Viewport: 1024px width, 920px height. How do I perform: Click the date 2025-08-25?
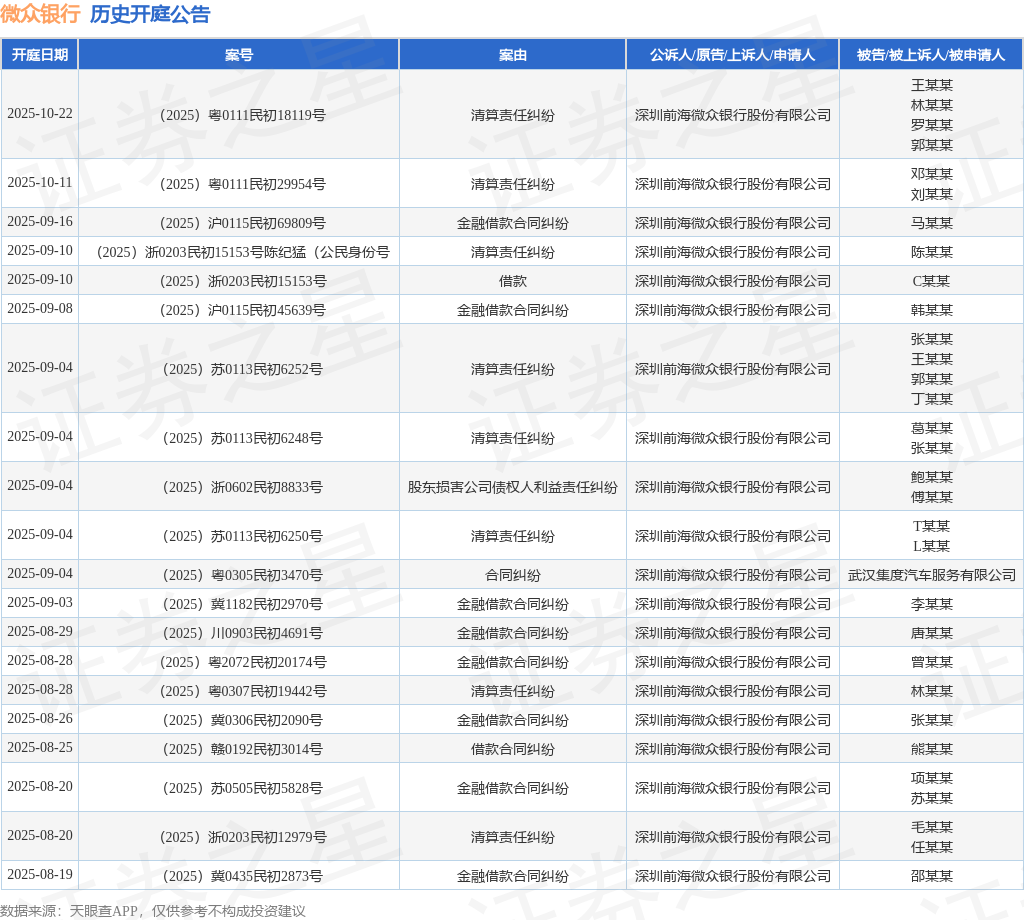point(40,748)
